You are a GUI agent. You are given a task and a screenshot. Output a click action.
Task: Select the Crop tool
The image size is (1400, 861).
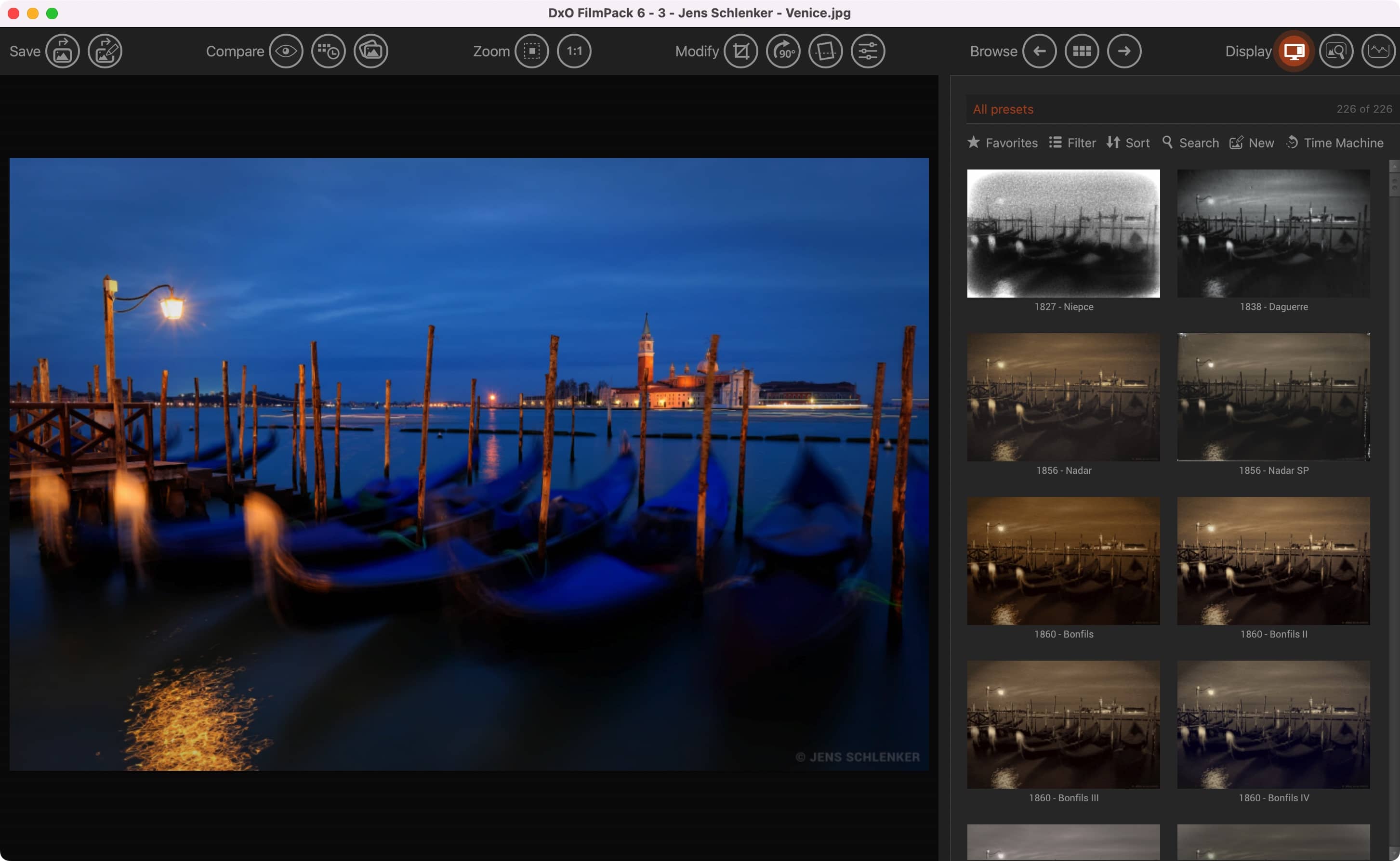(x=741, y=51)
